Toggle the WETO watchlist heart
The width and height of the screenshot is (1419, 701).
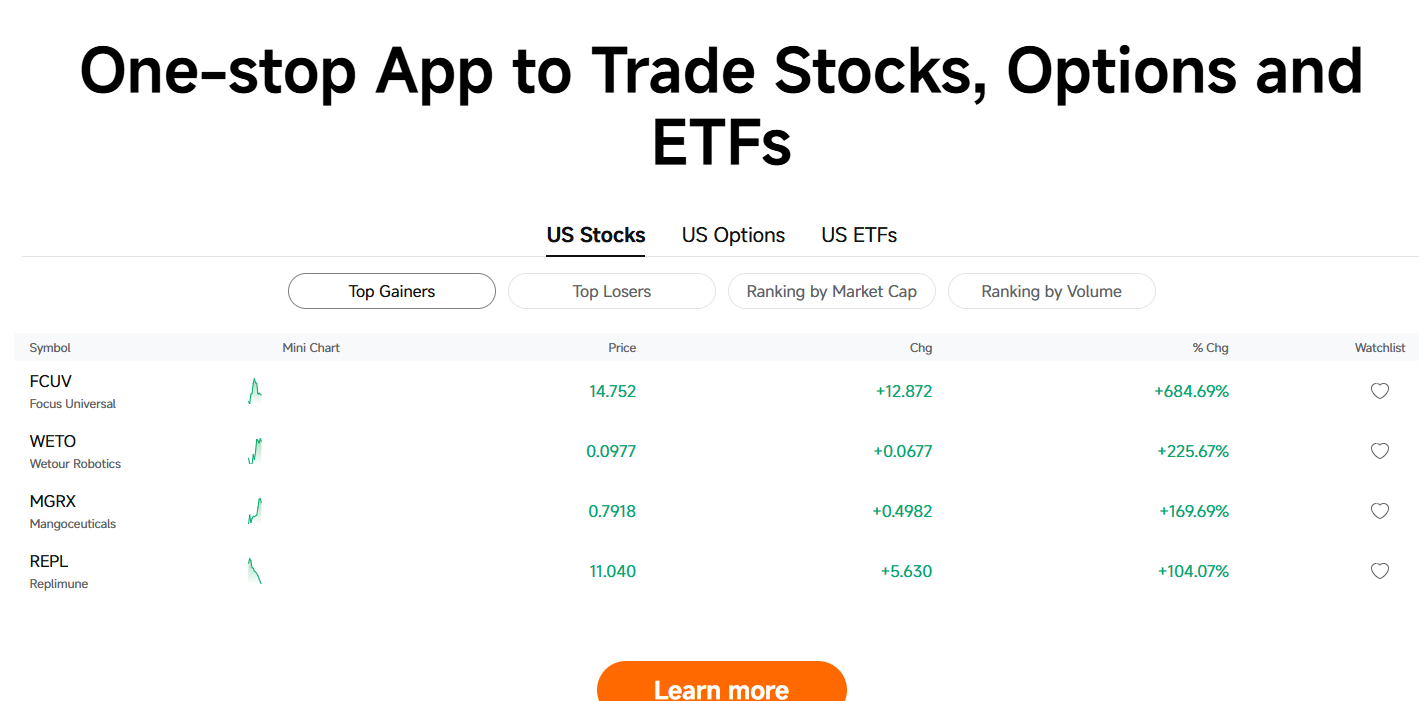pyautogui.click(x=1379, y=451)
